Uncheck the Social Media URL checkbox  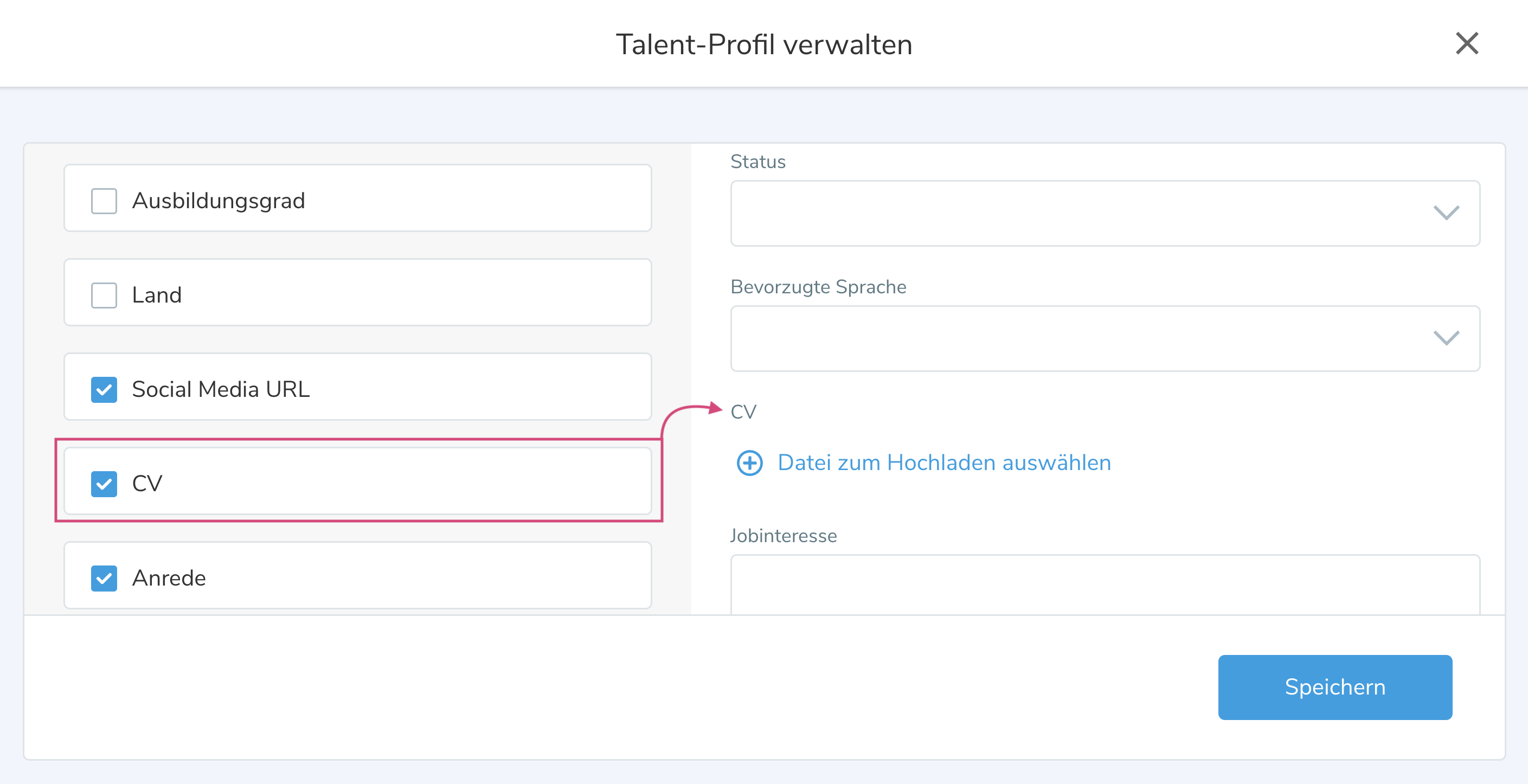click(104, 390)
